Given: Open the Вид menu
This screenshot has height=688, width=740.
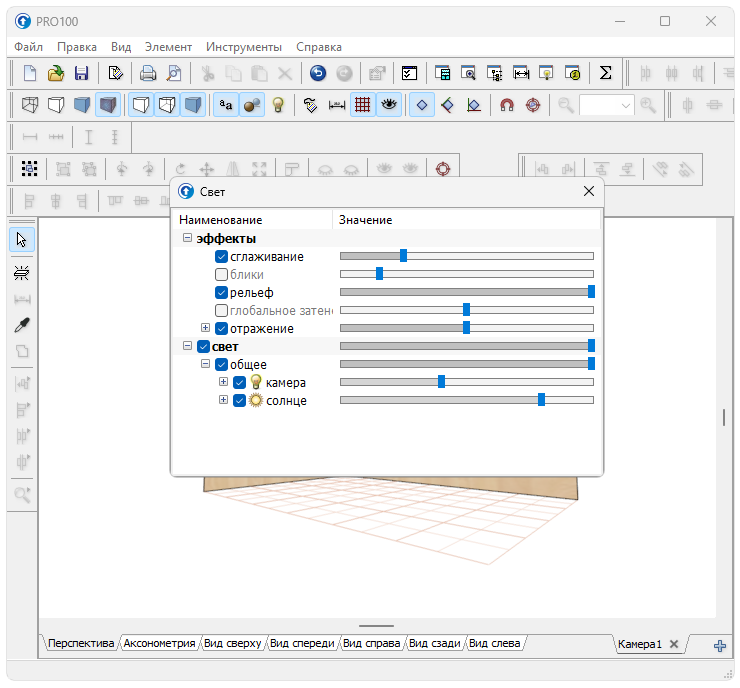Looking at the screenshot, I should pyautogui.click(x=121, y=47).
